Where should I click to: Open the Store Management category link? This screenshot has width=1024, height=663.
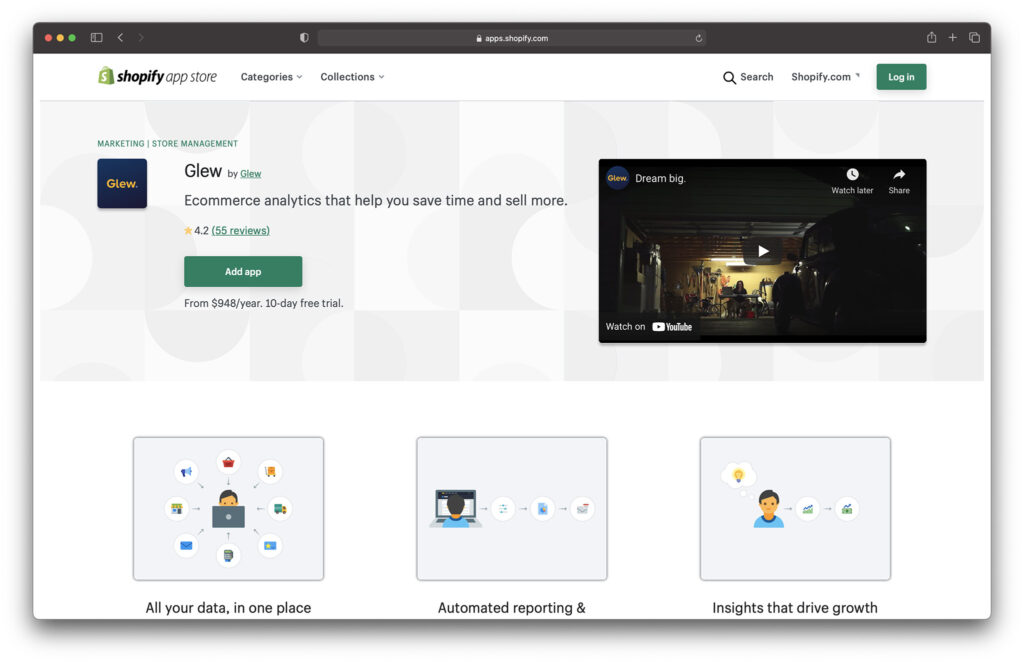click(195, 144)
